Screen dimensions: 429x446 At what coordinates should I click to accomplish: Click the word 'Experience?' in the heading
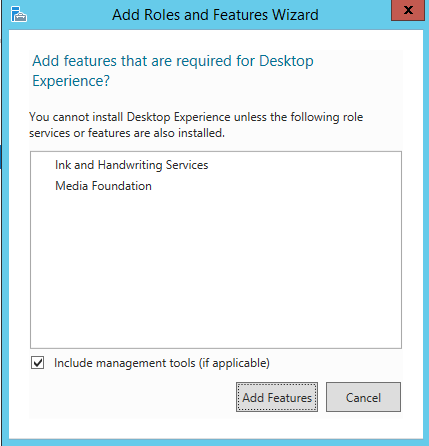[x=71, y=81]
